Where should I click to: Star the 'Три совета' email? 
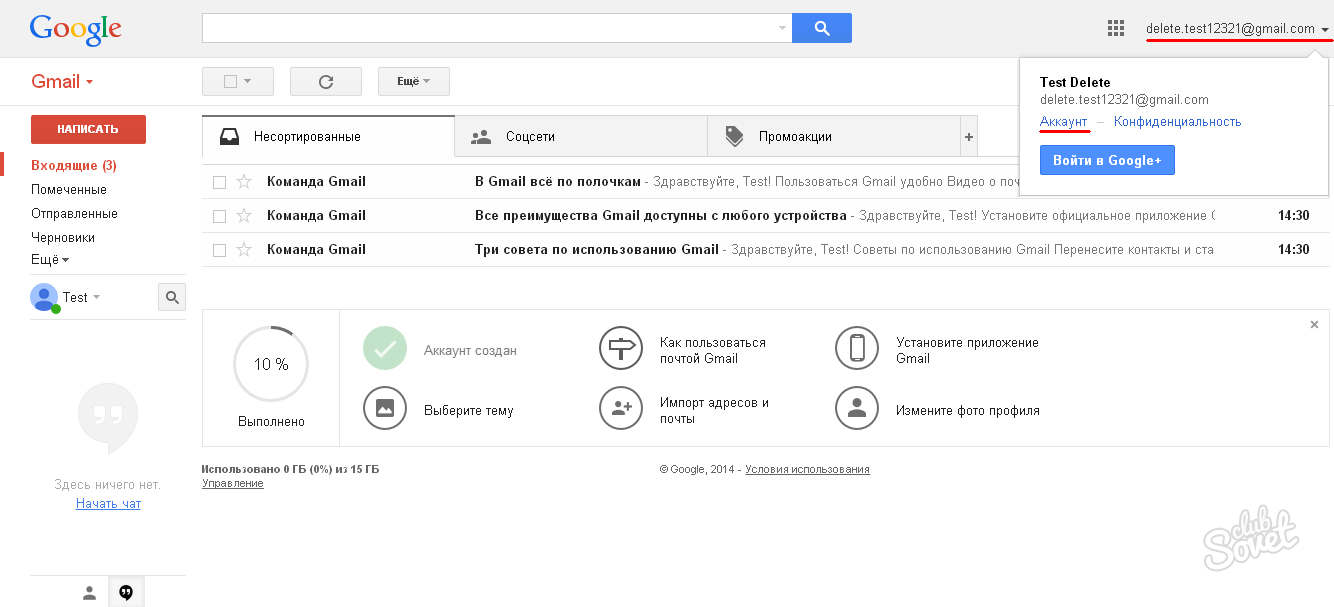[x=243, y=250]
